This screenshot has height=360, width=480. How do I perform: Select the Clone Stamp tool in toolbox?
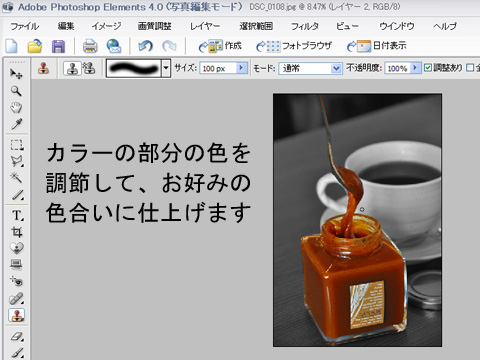16,315
